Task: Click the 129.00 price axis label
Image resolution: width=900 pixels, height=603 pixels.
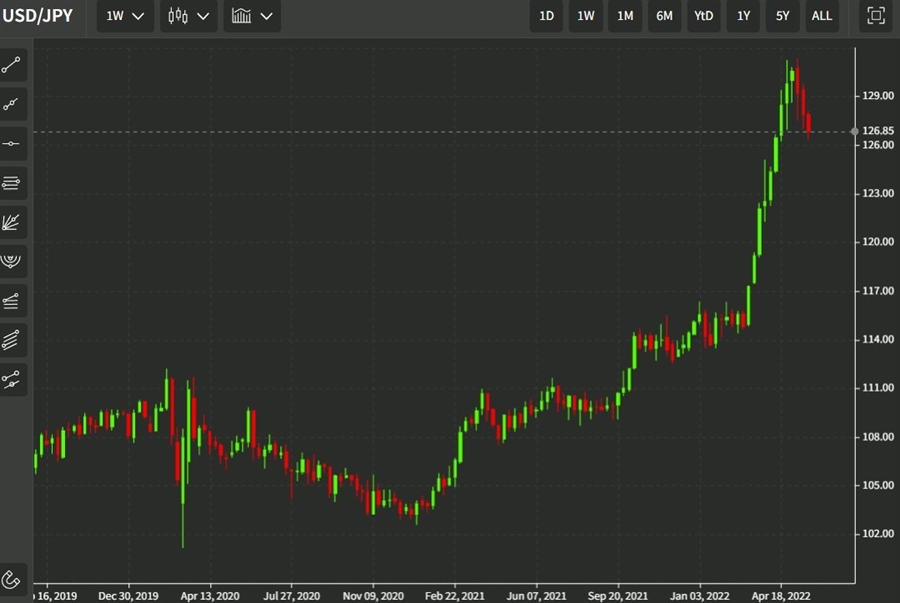Action: [x=878, y=96]
